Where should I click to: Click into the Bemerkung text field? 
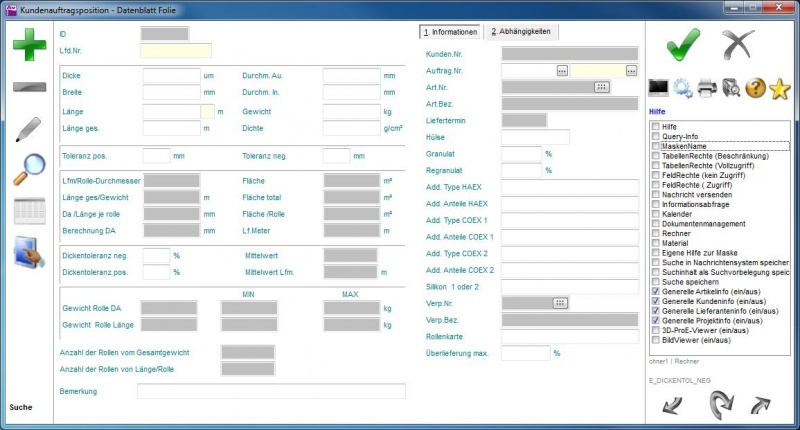[271, 391]
